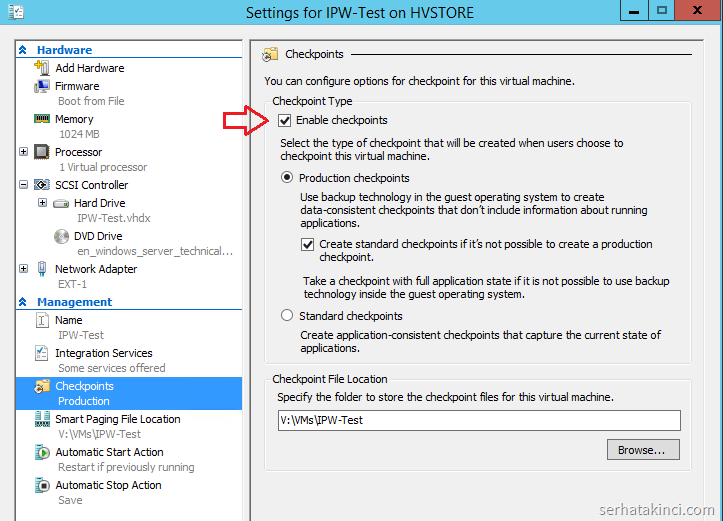The height and width of the screenshot is (521, 723).
Task: Select Add Hardware in the tree
Action: tap(90, 68)
